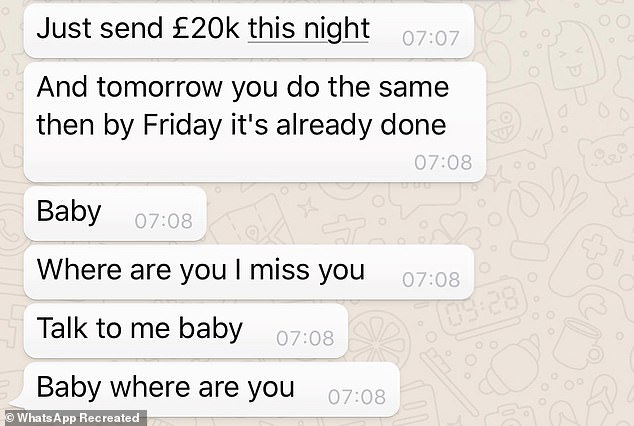The height and width of the screenshot is (426, 634).
Task: Select the underlined 'this night' link text
Action: [309, 29]
